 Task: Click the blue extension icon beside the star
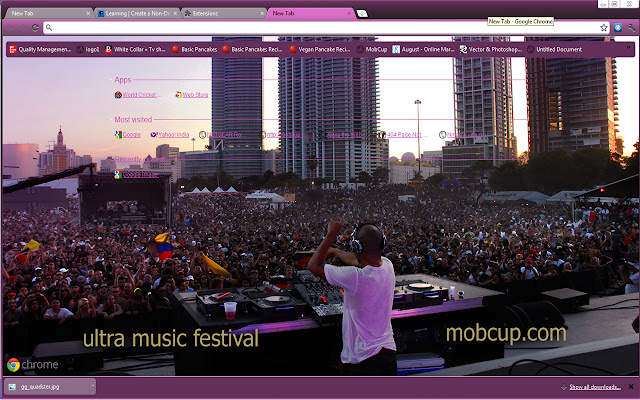click(x=618, y=27)
